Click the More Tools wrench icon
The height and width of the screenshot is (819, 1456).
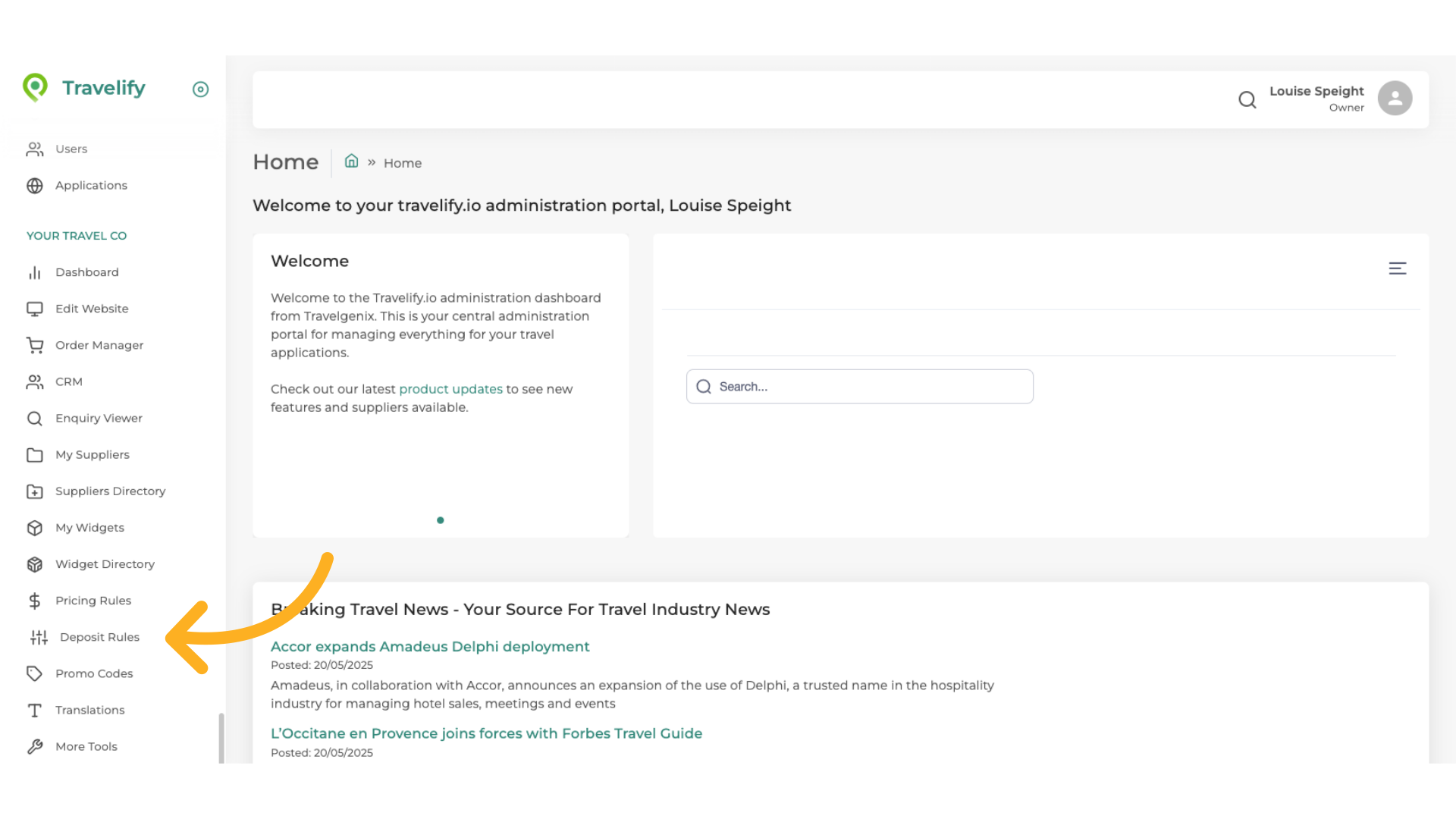tap(35, 747)
